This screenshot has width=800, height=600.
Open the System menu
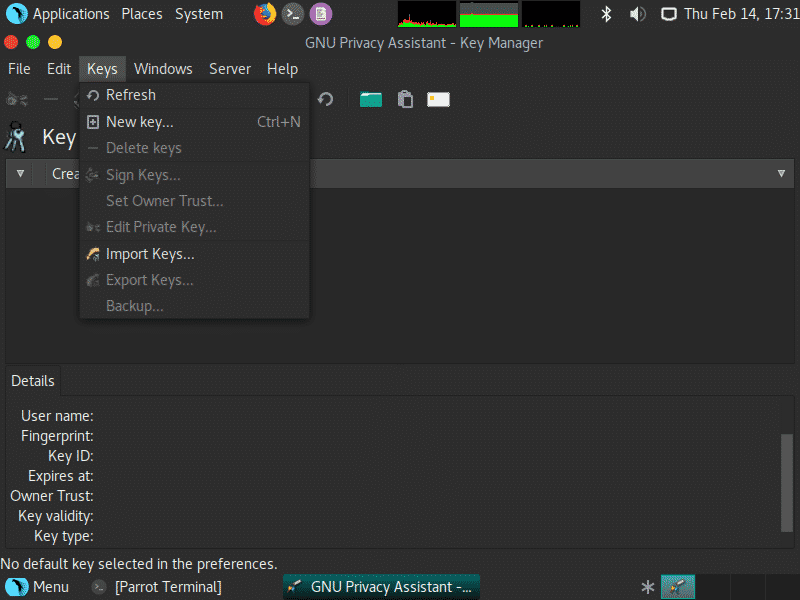coord(199,14)
